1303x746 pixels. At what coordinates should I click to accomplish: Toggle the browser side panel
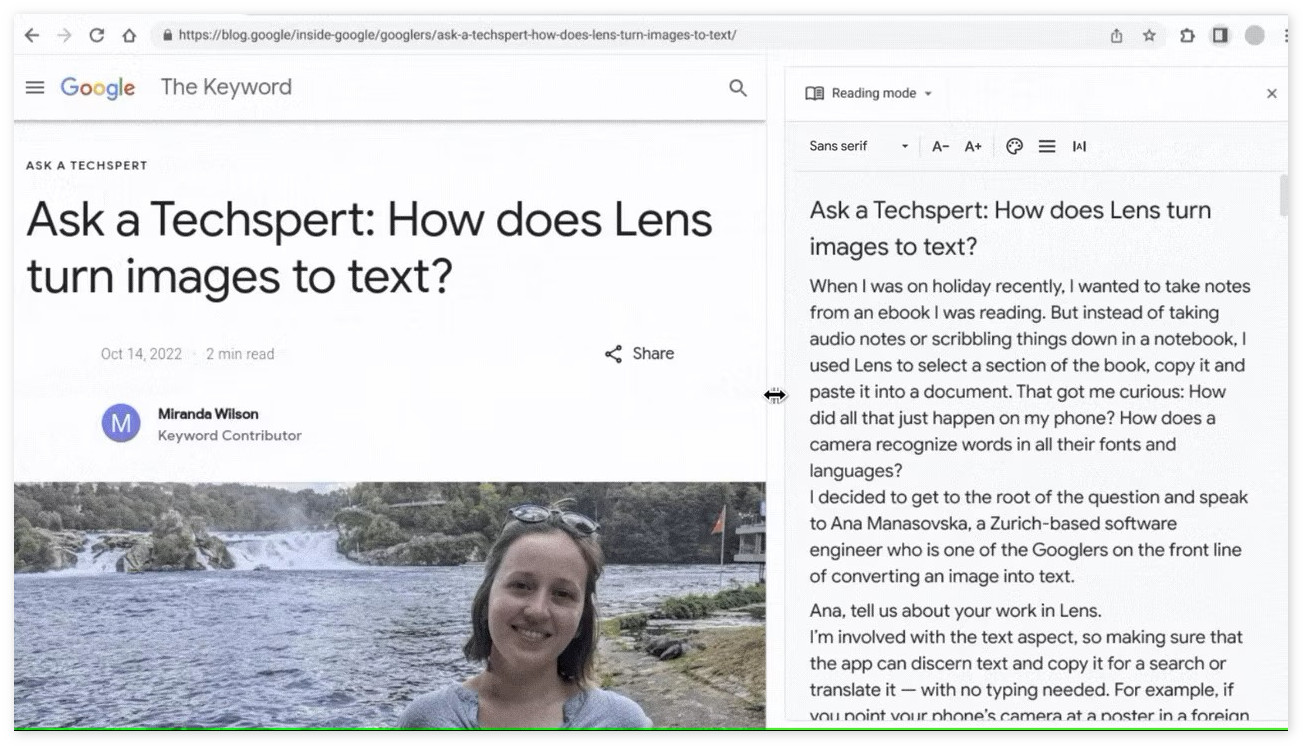(1220, 35)
